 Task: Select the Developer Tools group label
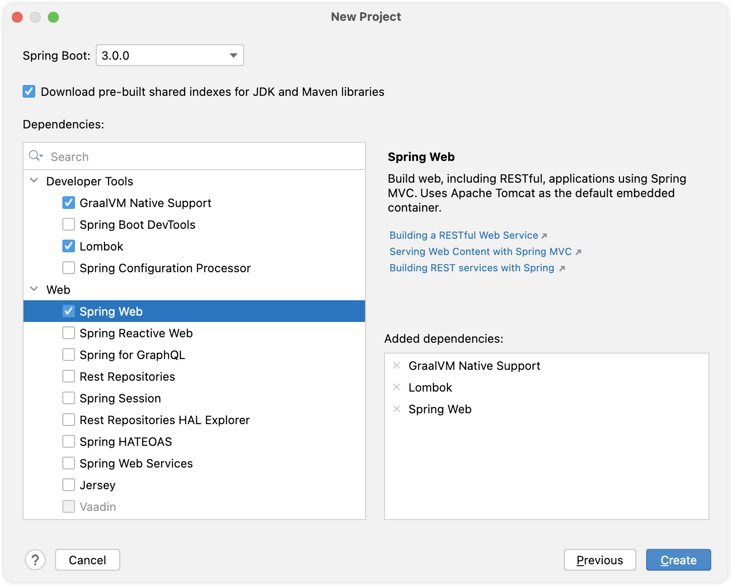tap(90, 181)
